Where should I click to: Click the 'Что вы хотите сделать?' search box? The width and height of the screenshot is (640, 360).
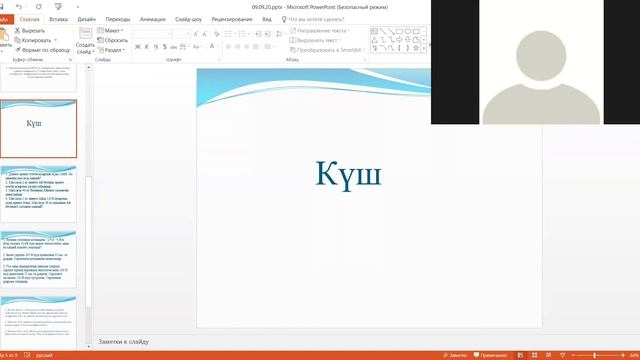[313, 19]
